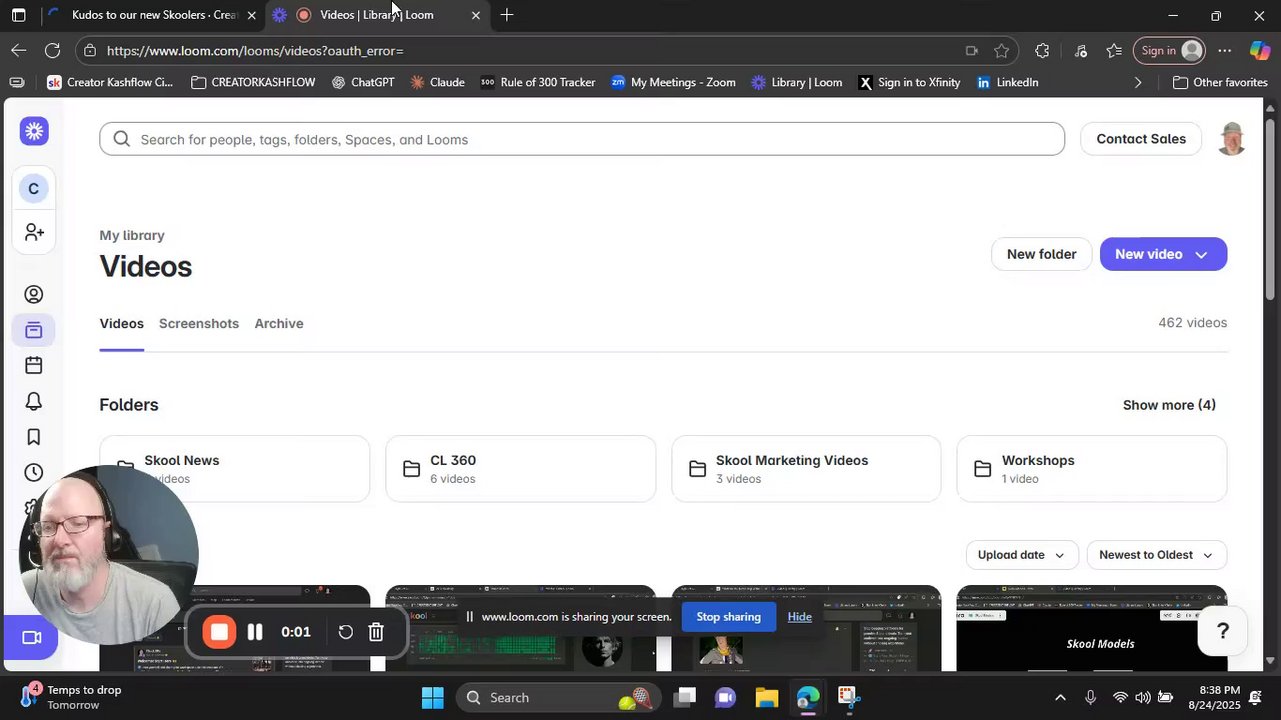Reload the page with refresh icon

click(53, 50)
